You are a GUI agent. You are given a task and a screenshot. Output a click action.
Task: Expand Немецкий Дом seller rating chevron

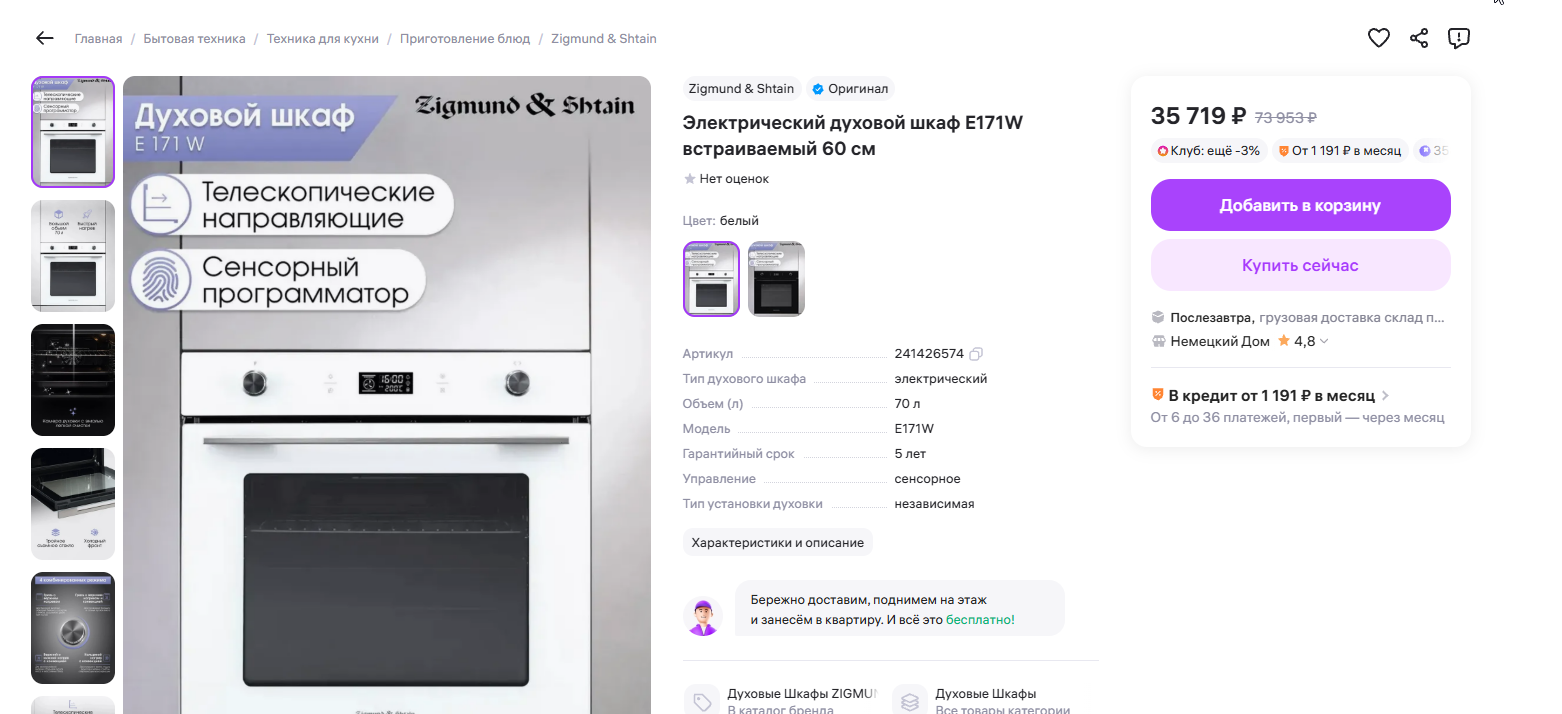(x=1324, y=342)
